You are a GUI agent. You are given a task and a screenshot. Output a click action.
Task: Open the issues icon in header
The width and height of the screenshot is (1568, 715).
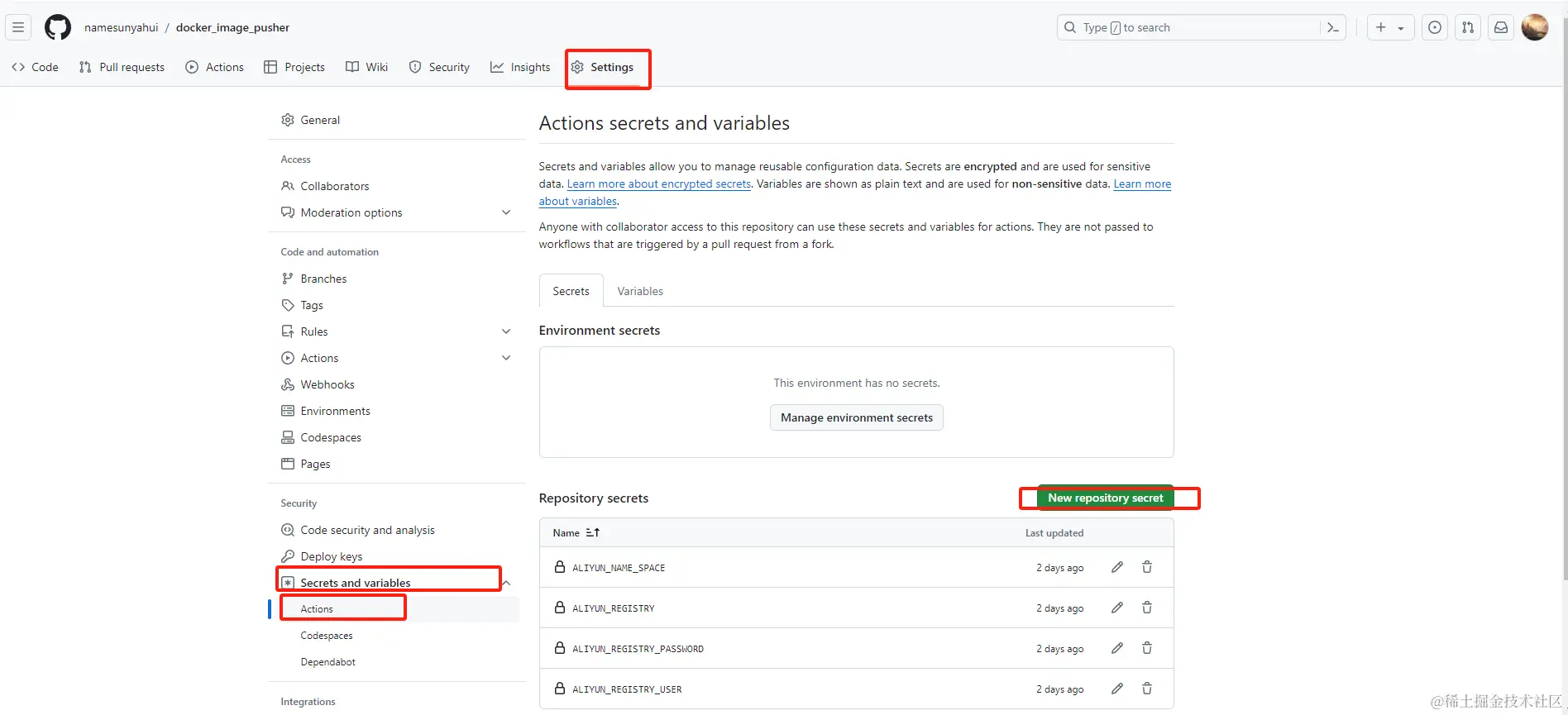[x=1435, y=27]
